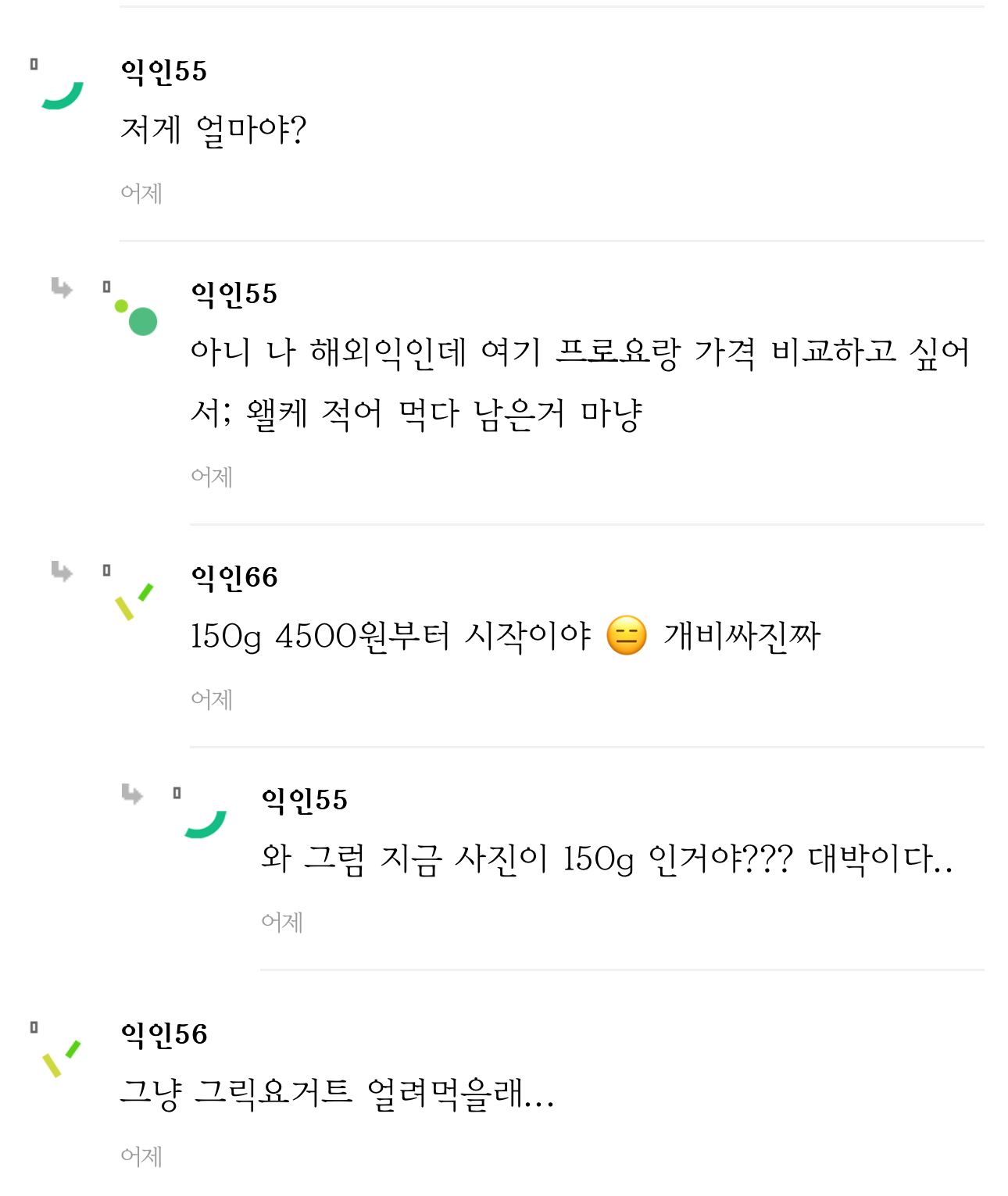The height and width of the screenshot is (1196, 1008).
Task: Click the green dots avatar of the 해외익인데 comment
Action: 138,317
